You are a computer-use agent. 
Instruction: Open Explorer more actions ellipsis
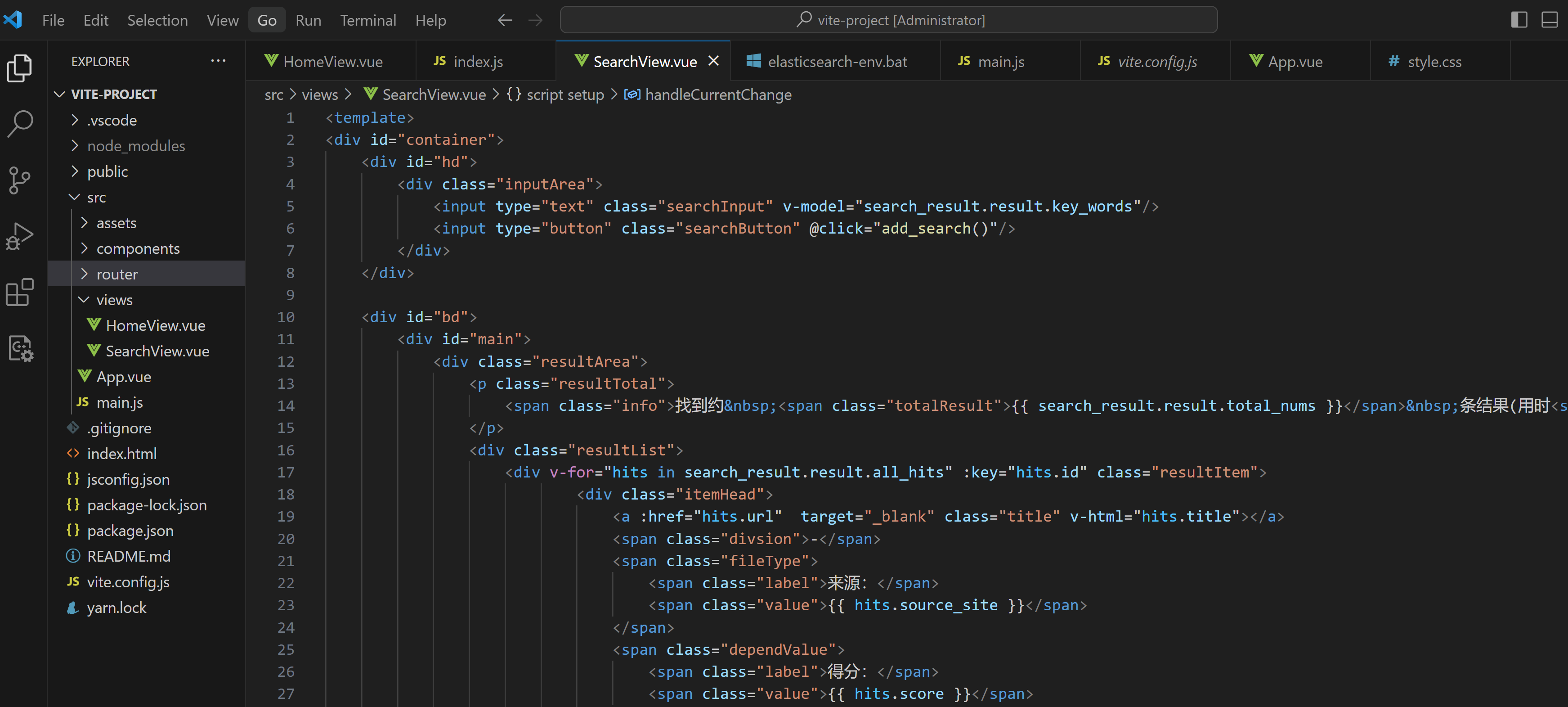click(x=218, y=61)
